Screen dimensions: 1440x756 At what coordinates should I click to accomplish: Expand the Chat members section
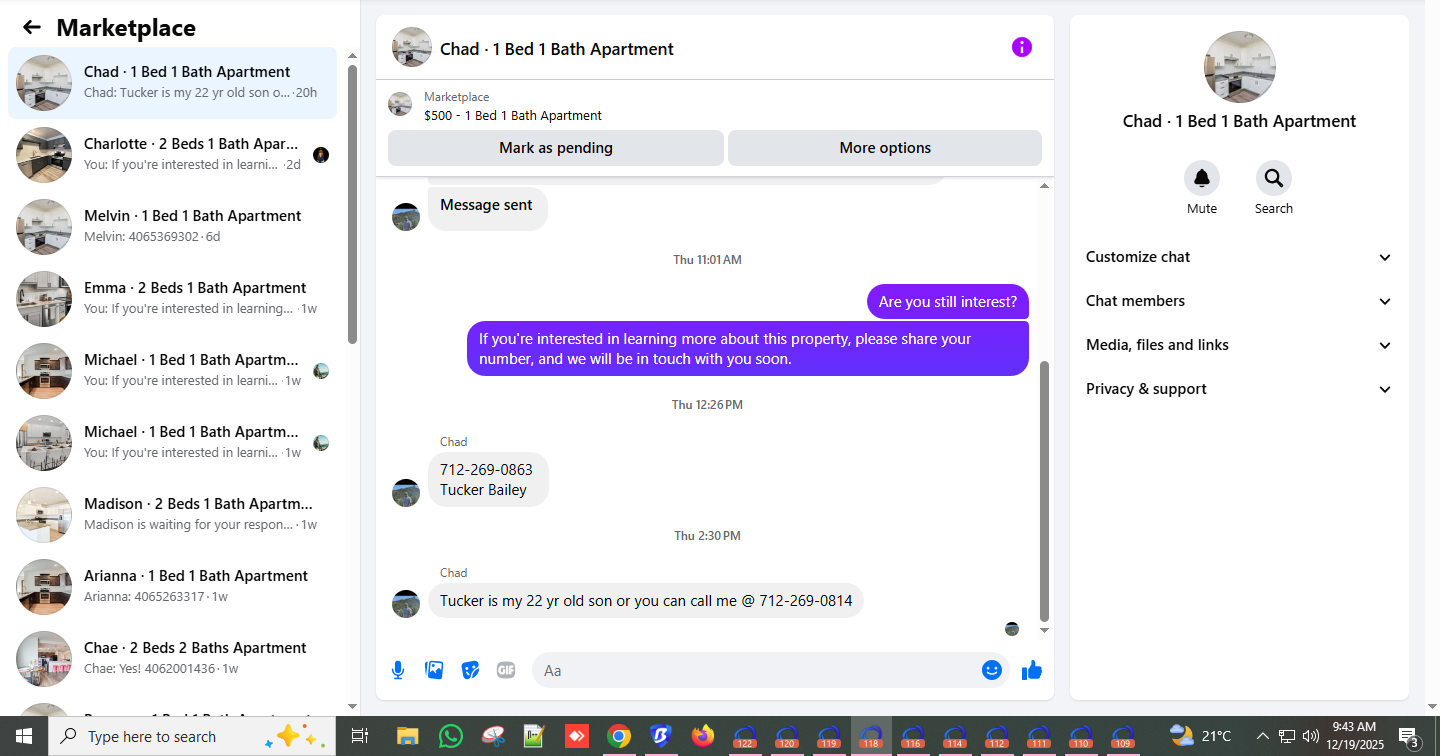coord(1239,301)
